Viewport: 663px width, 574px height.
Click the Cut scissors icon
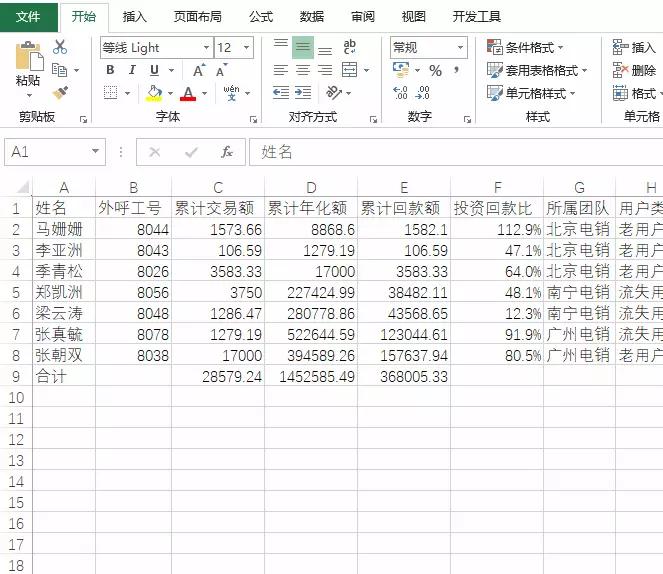[60, 47]
